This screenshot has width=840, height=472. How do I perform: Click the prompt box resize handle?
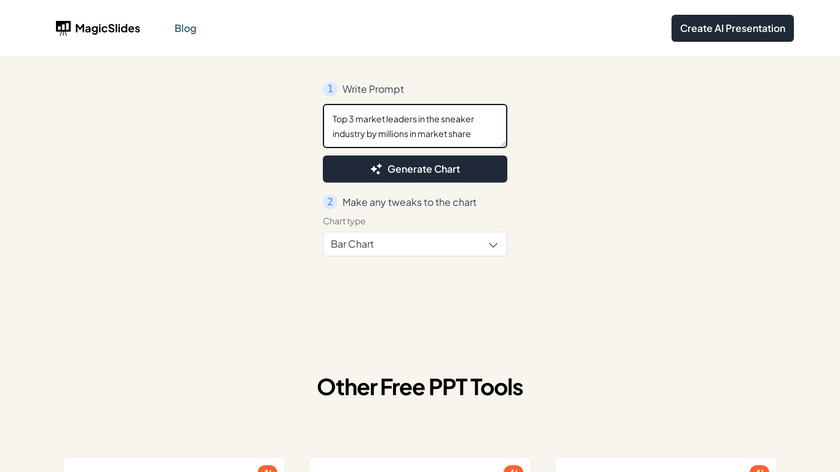pos(503,144)
